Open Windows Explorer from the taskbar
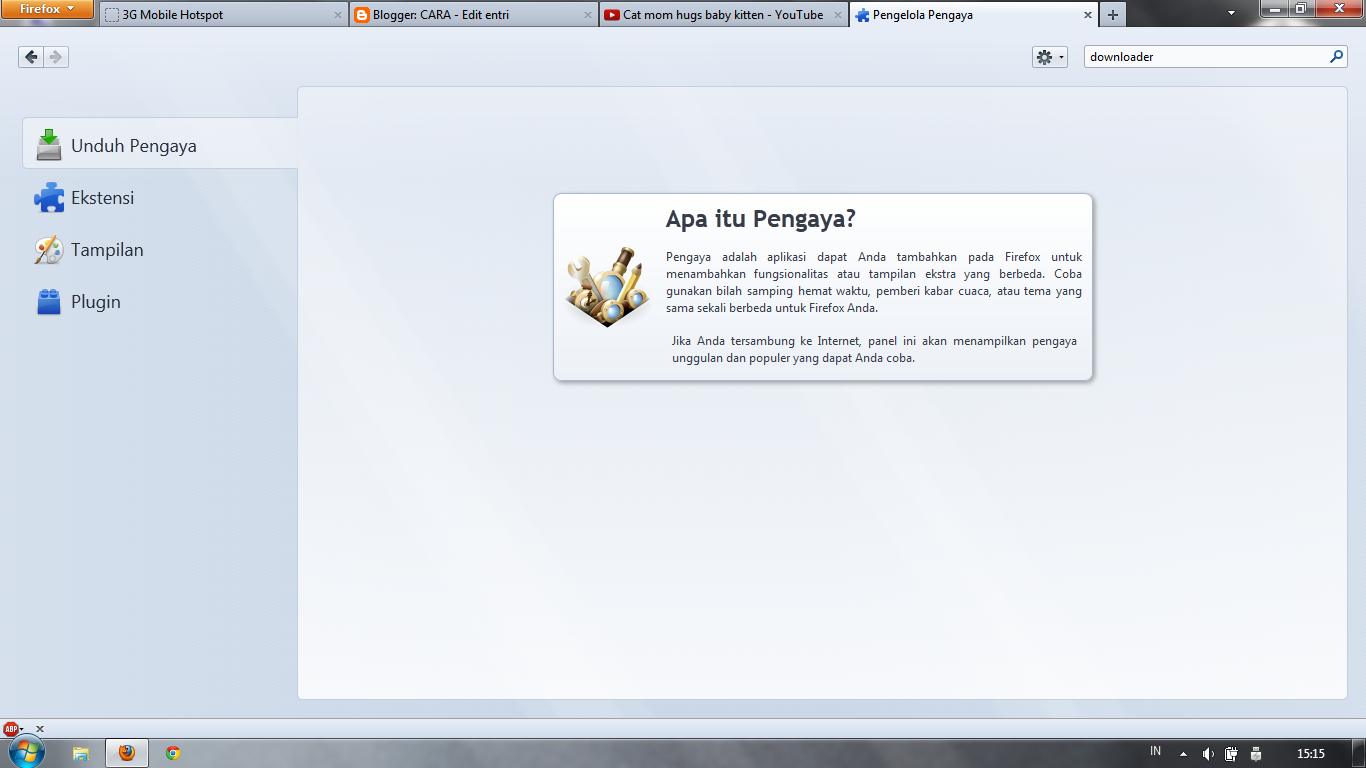The image size is (1366, 768). (82, 754)
